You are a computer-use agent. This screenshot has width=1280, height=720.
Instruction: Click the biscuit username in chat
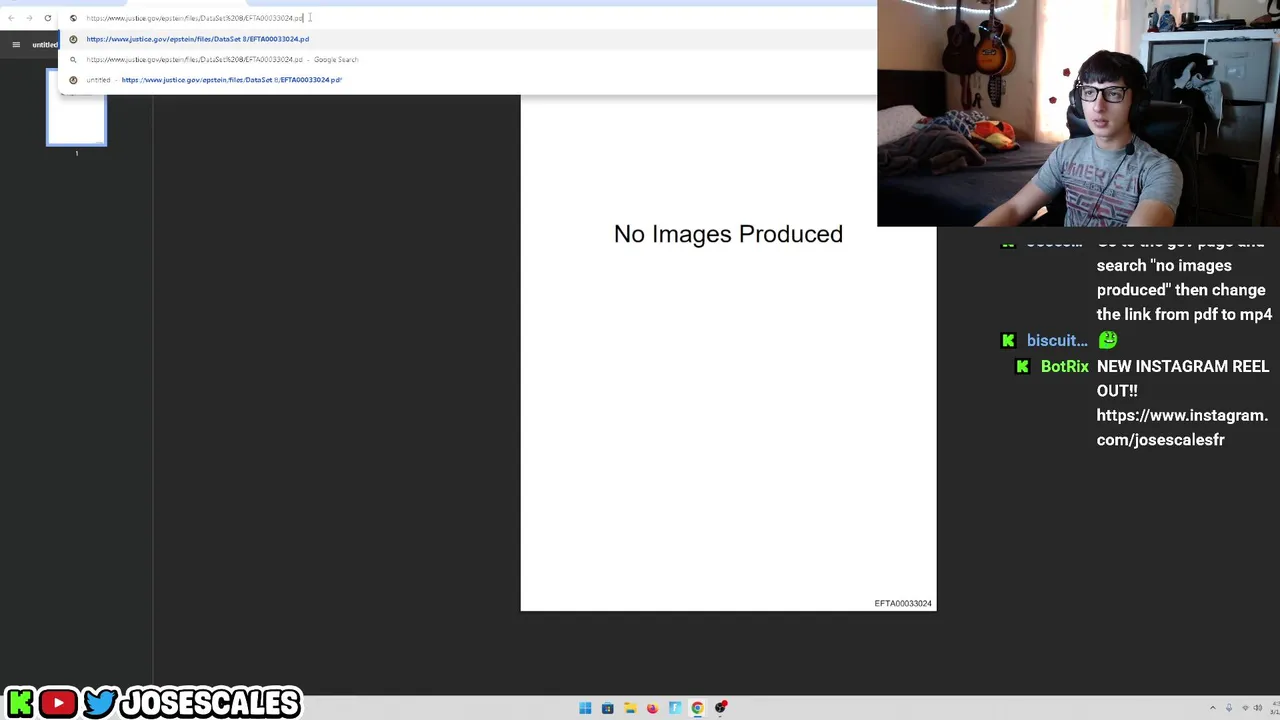[x=1057, y=341]
